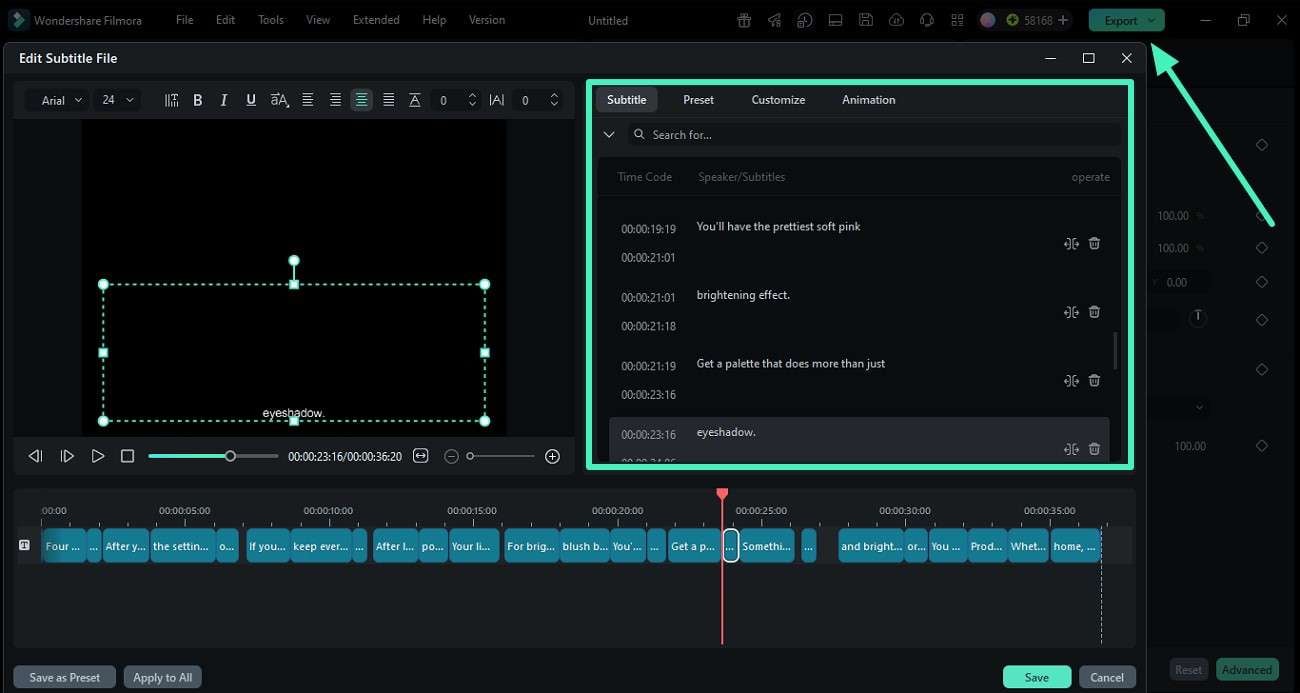
Task: Click Save as Preset button
Action: 64,677
